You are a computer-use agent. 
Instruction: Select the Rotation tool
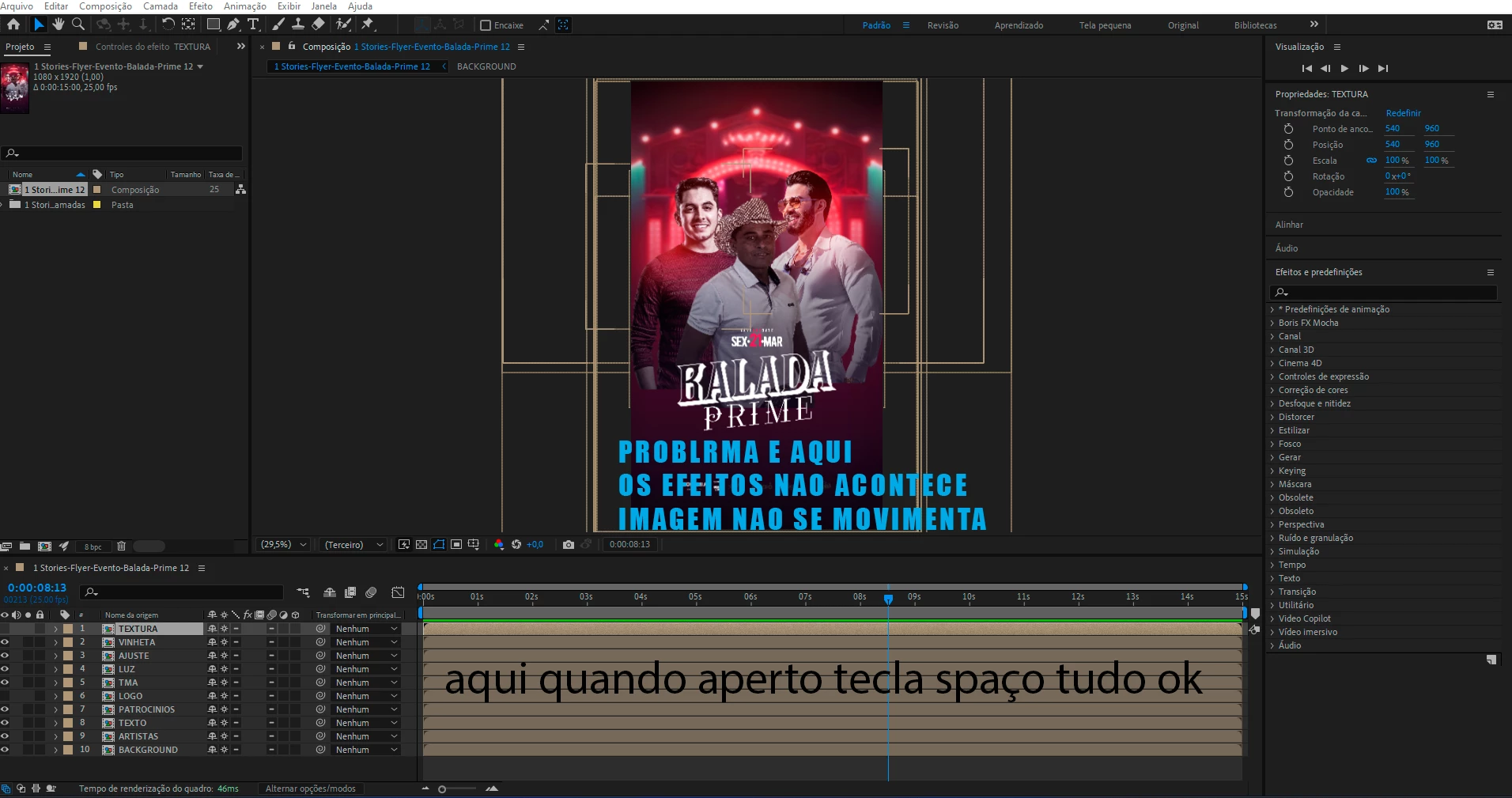[168, 25]
